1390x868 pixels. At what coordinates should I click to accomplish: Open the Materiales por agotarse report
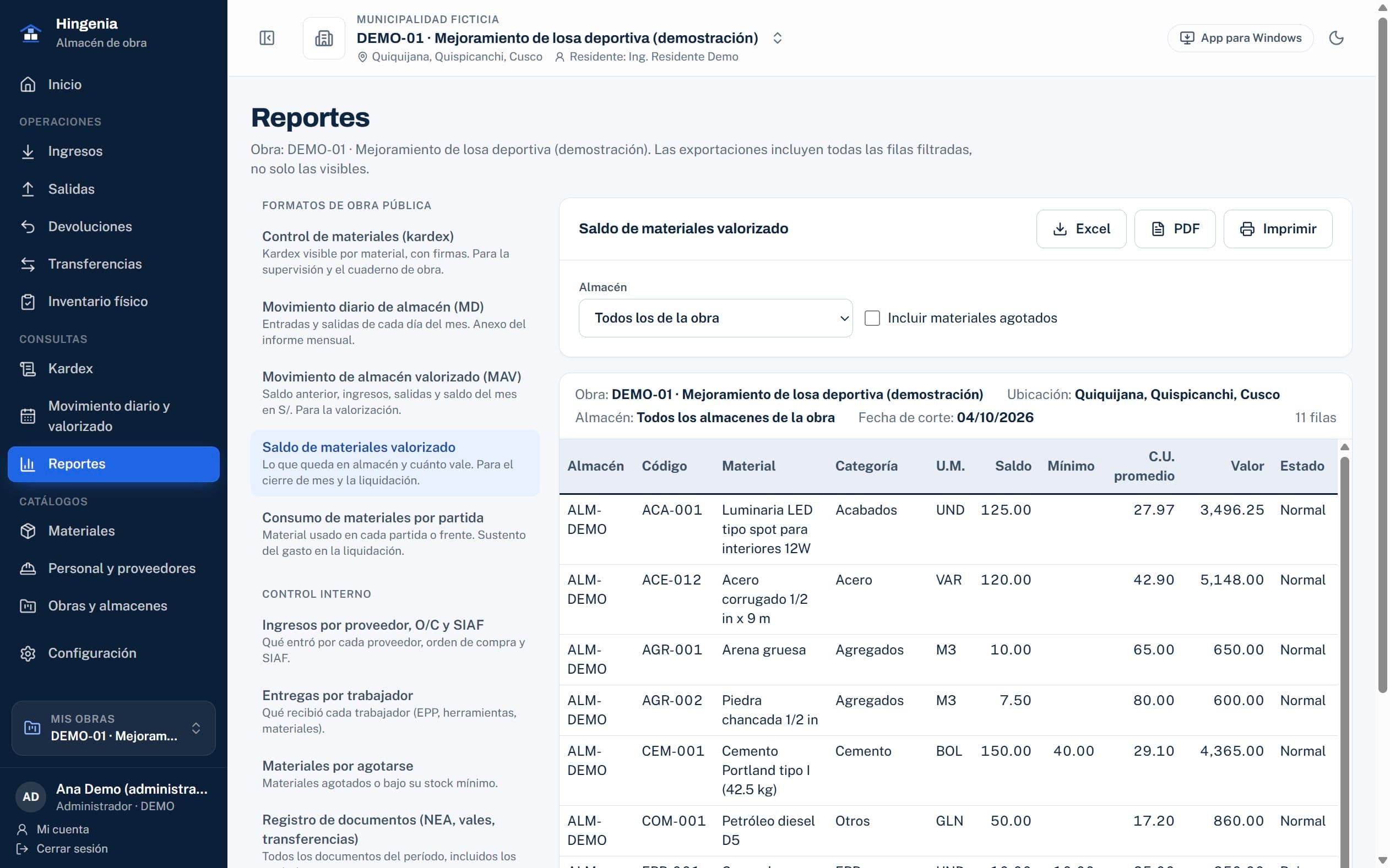(395, 774)
